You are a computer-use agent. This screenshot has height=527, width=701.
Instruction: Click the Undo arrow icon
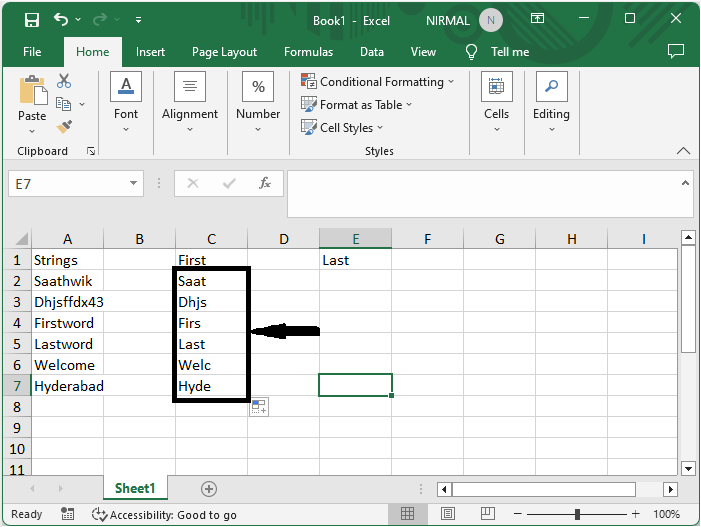(62, 19)
